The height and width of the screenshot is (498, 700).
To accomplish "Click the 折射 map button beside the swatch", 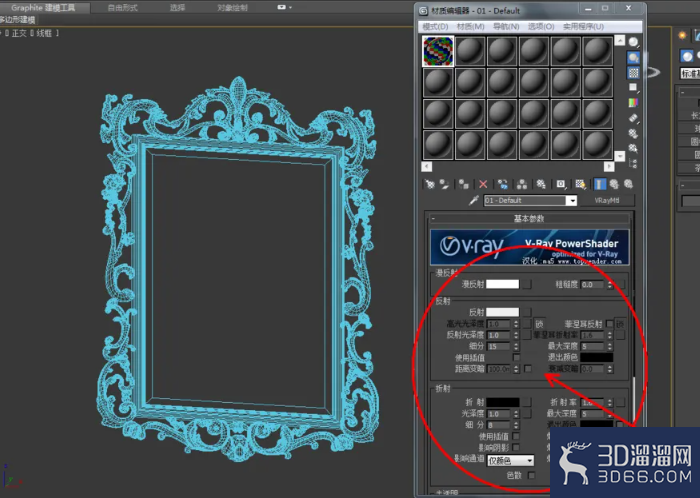I will point(527,402).
